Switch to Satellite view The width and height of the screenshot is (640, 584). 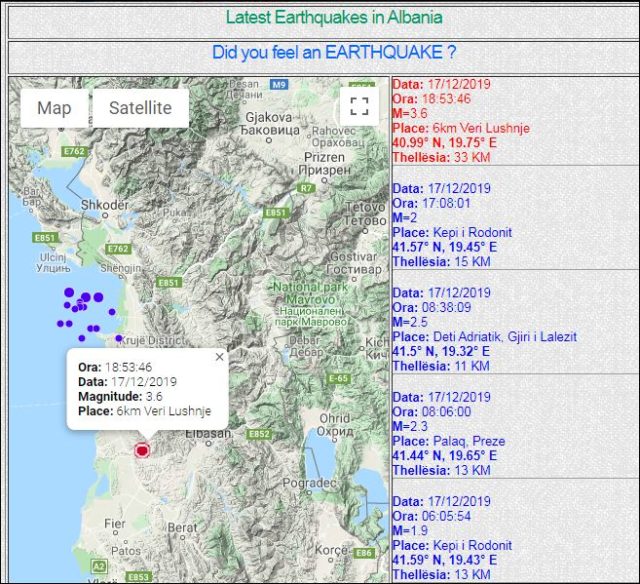tap(140, 108)
